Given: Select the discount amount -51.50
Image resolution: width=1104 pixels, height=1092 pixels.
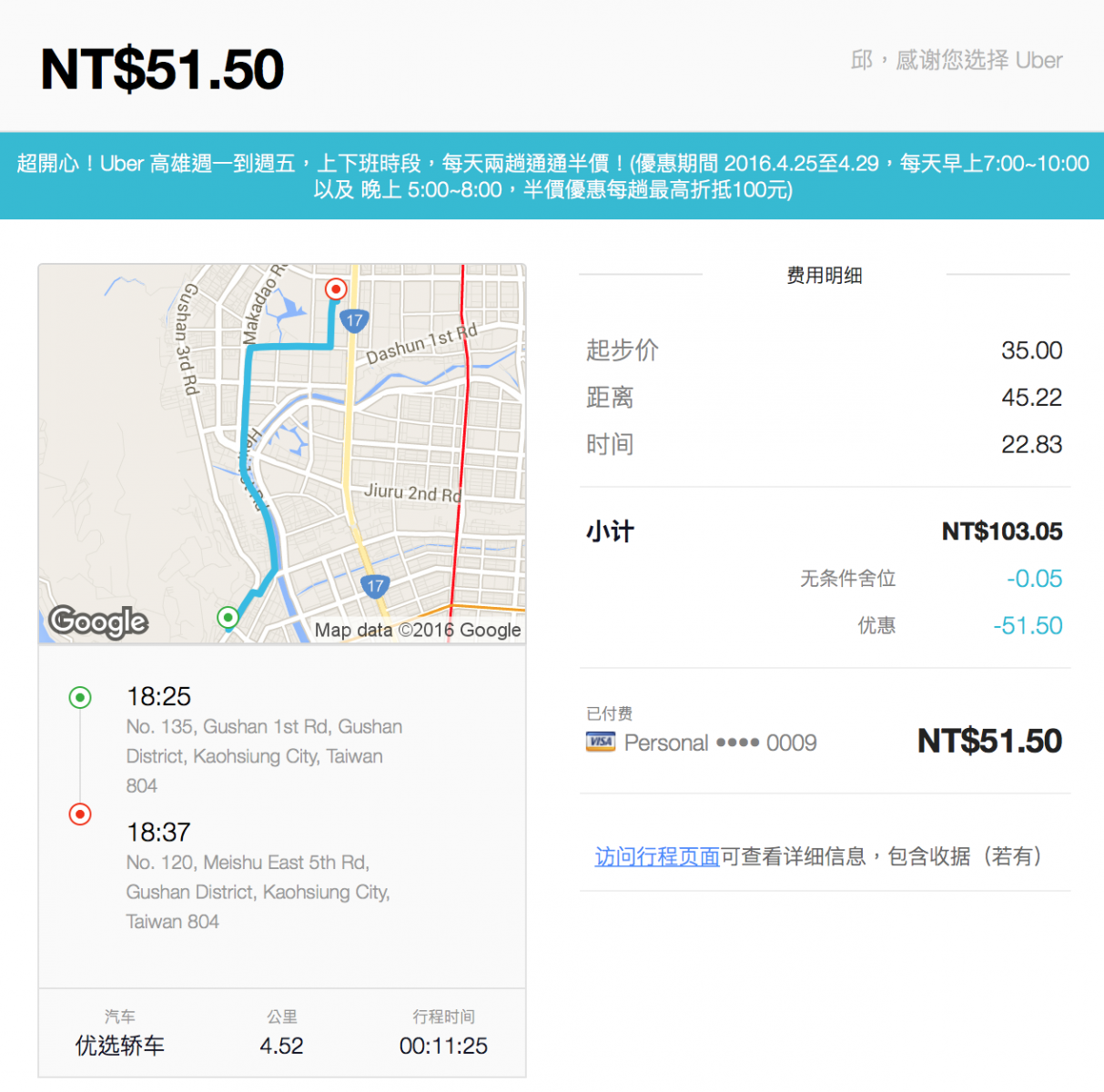Looking at the screenshot, I should [x=1028, y=626].
